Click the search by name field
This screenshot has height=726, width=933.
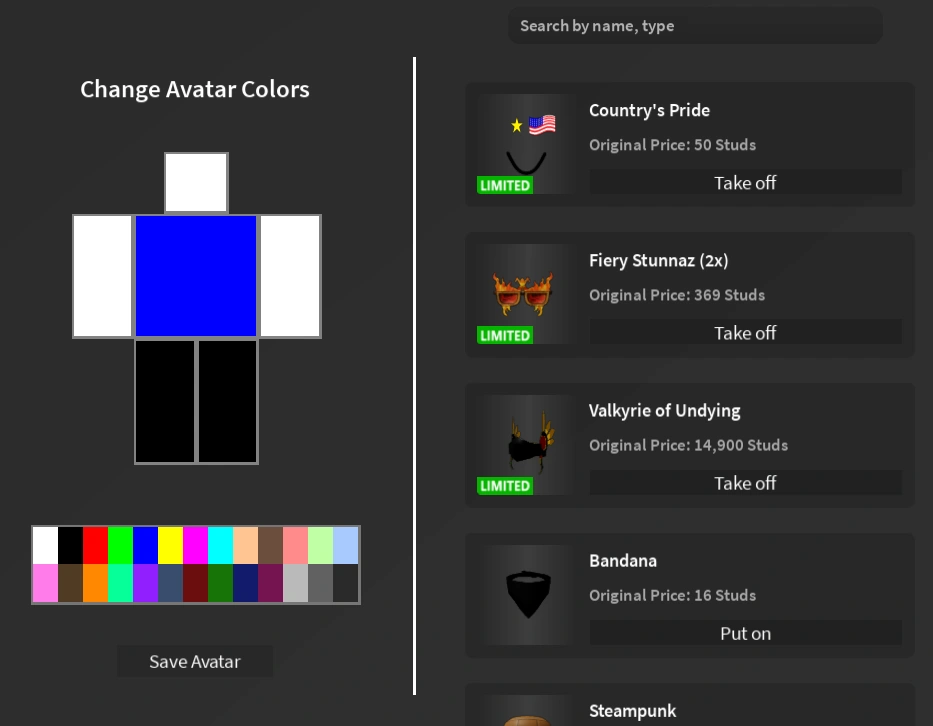pyautogui.click(x=694, y=25)
